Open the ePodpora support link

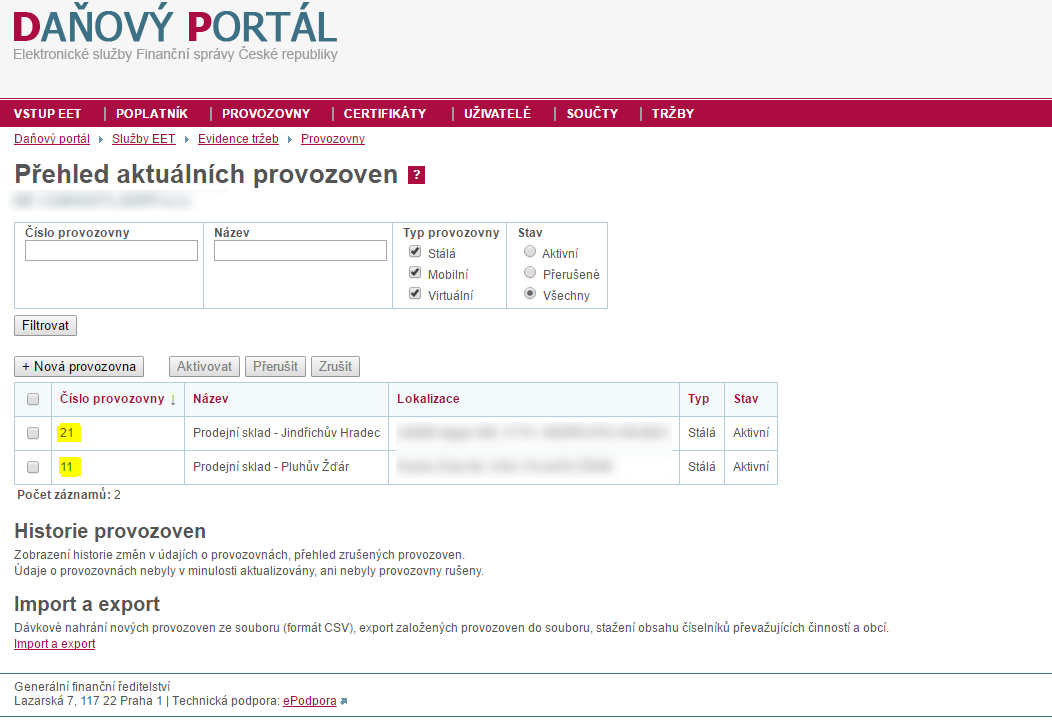pos(310,701)
